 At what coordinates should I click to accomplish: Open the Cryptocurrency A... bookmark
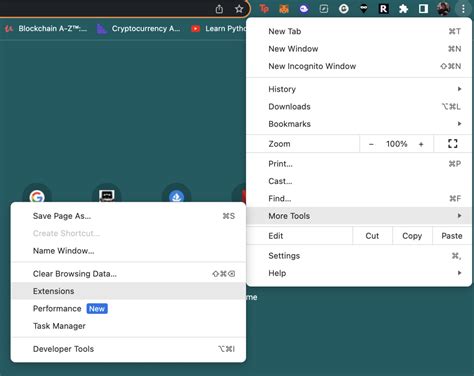(138, 29)
